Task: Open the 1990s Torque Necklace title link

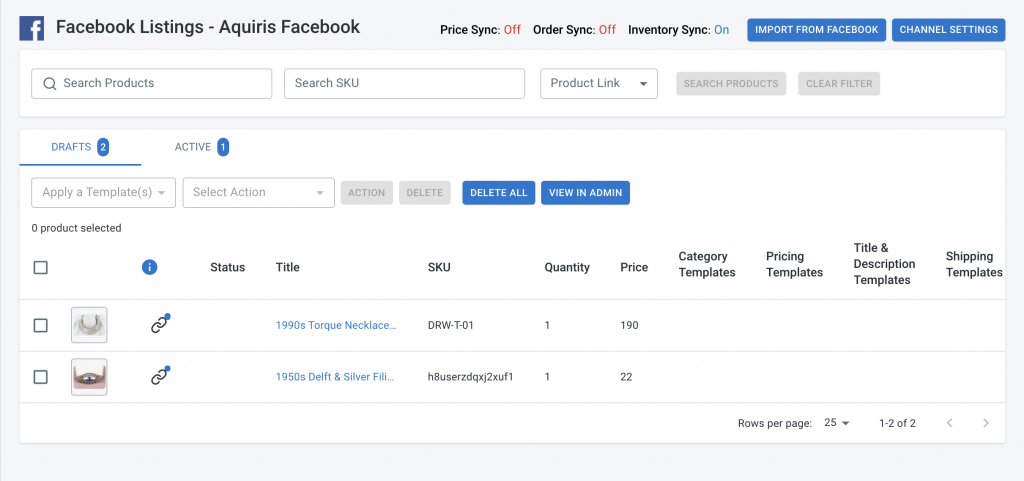Action: (336, 325)
